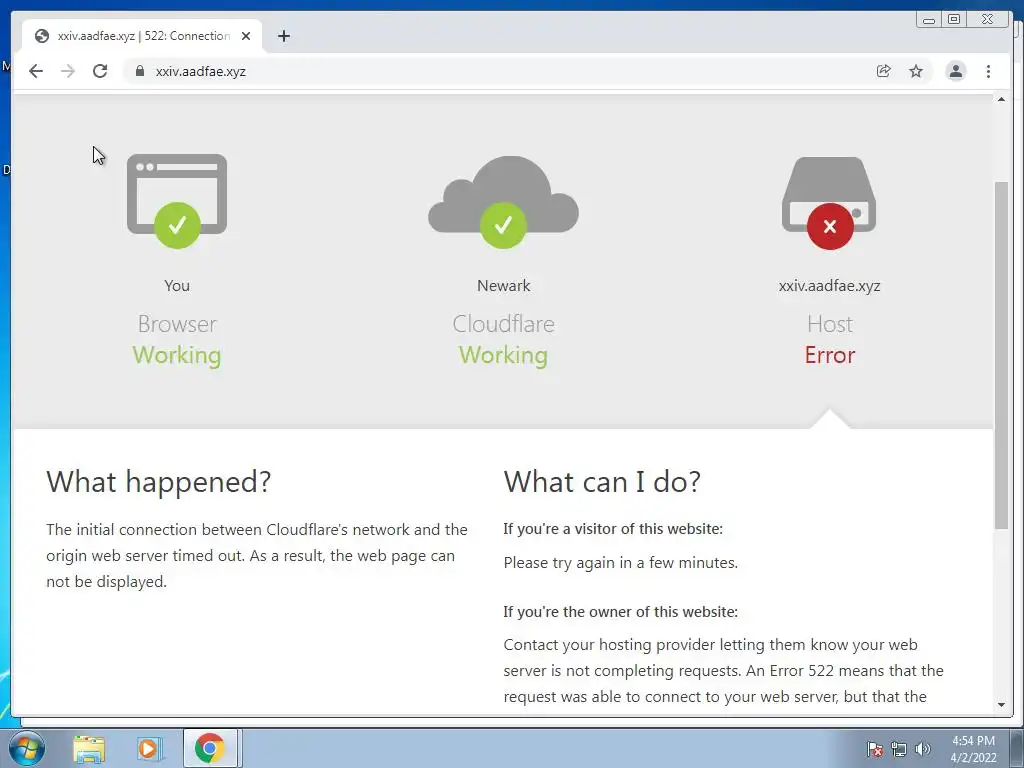Click the Chrome taskbar icon
The height and width of the screenshot is (768, 1024).
[210, 748]
